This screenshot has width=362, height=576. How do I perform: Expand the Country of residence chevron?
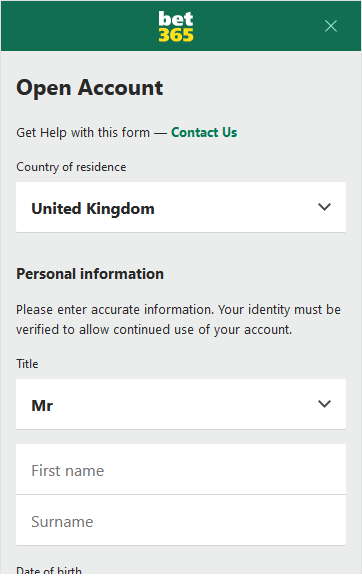(x=324, y=207)
